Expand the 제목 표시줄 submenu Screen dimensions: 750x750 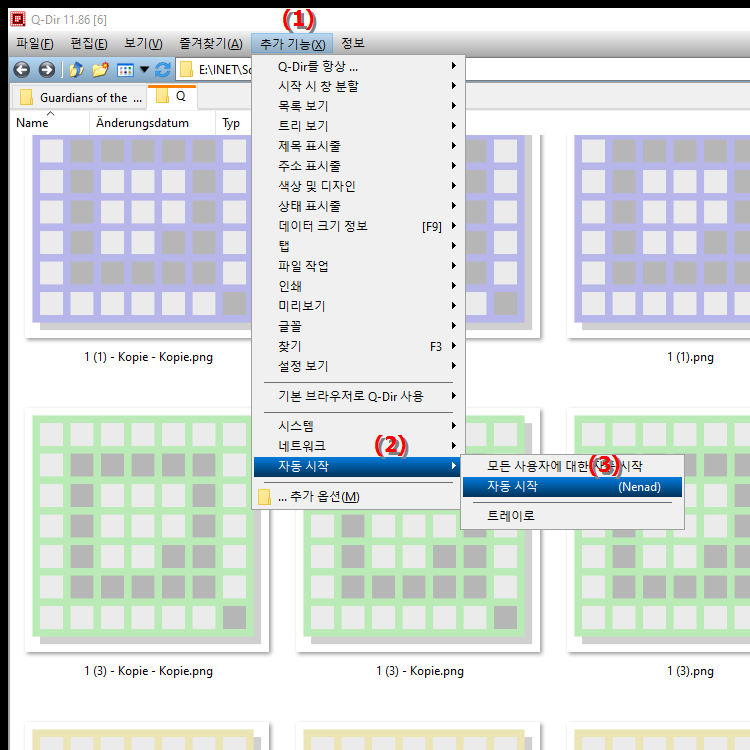pyautogui.click(x=358, y=146)
